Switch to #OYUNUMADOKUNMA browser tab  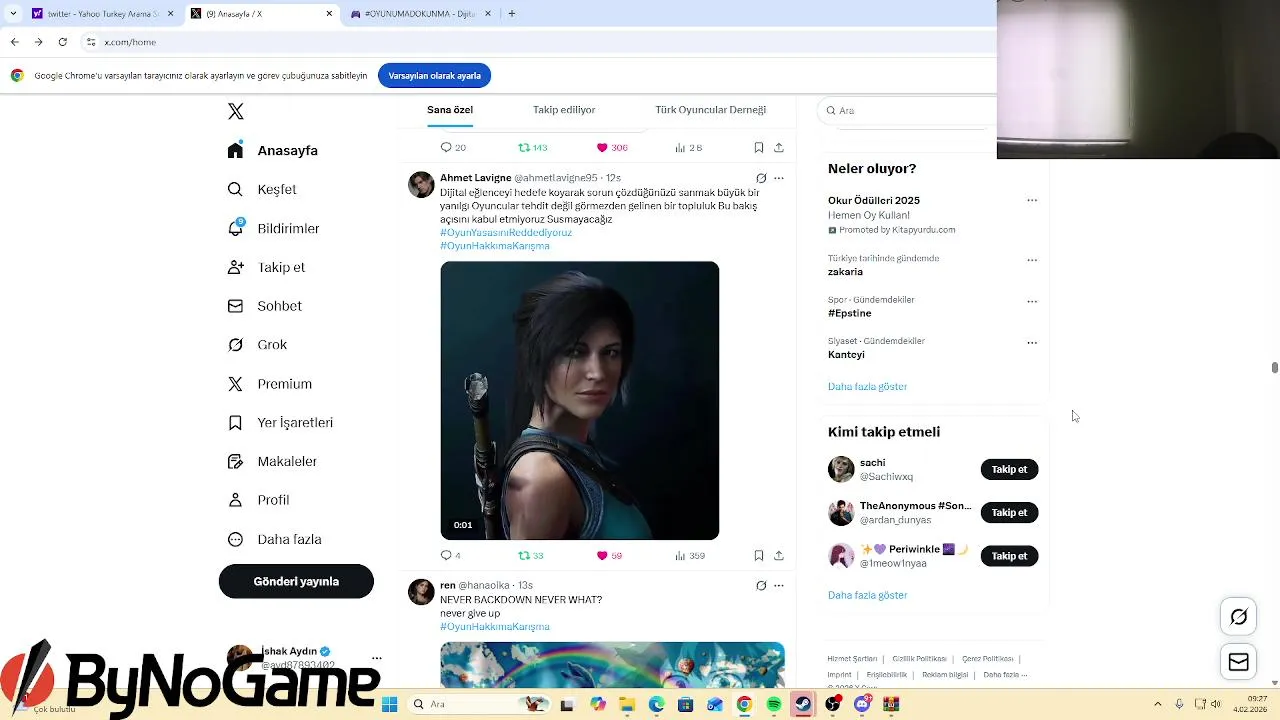tap(421, 14)
